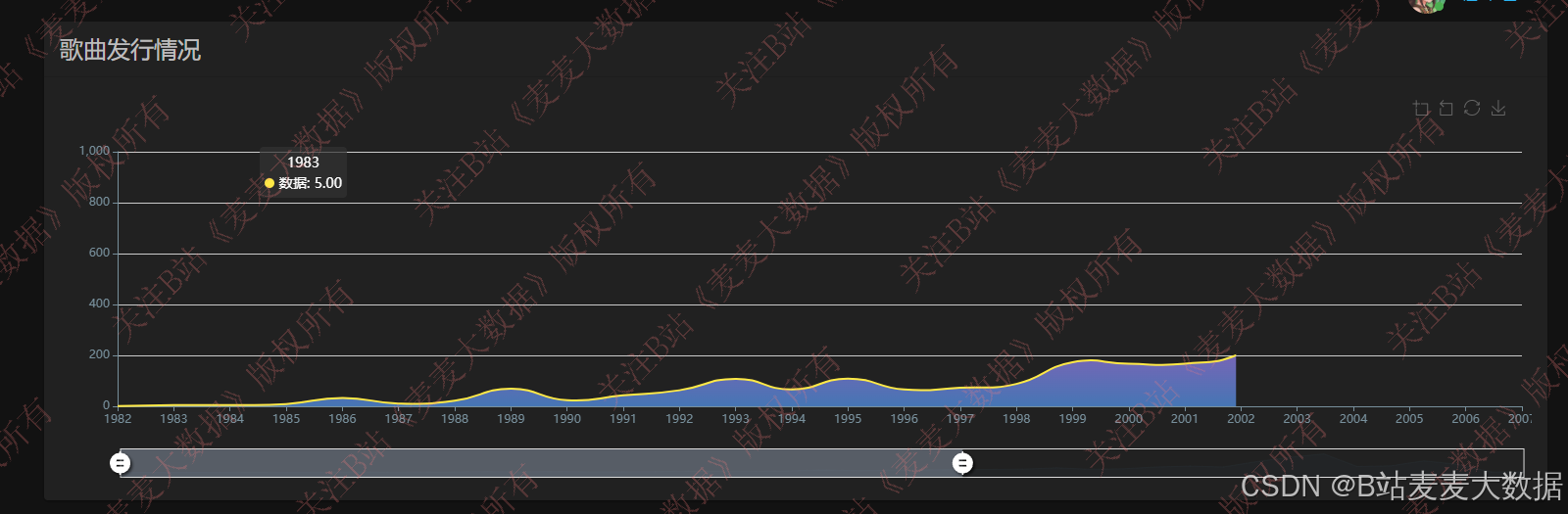Viewport: 1568px width, 514px height.
Task: Click the yellow tooltip series marker dot
Action: click(x=269, y=183)
